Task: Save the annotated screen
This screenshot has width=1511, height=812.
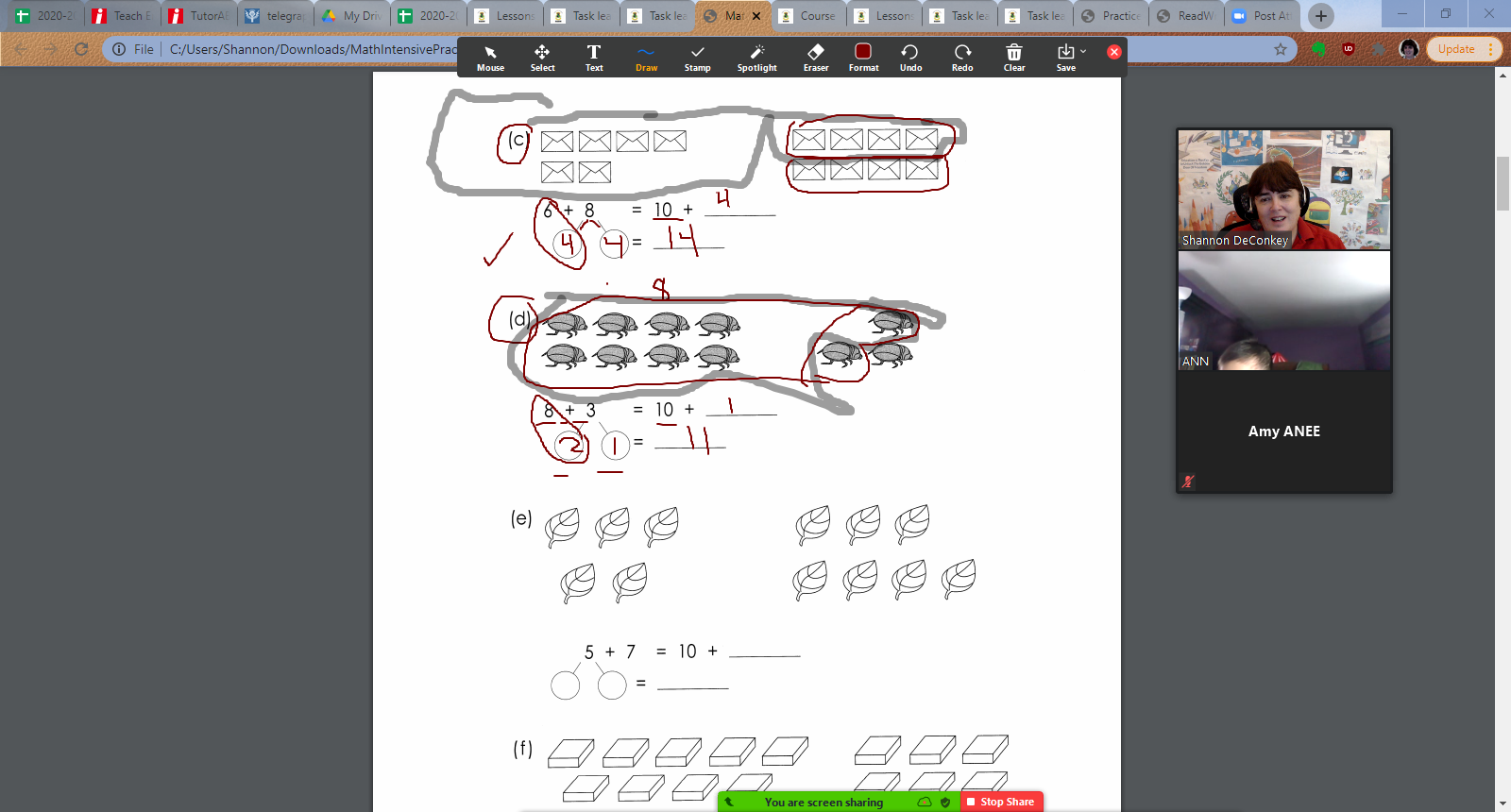Action: pos(1065,58)
